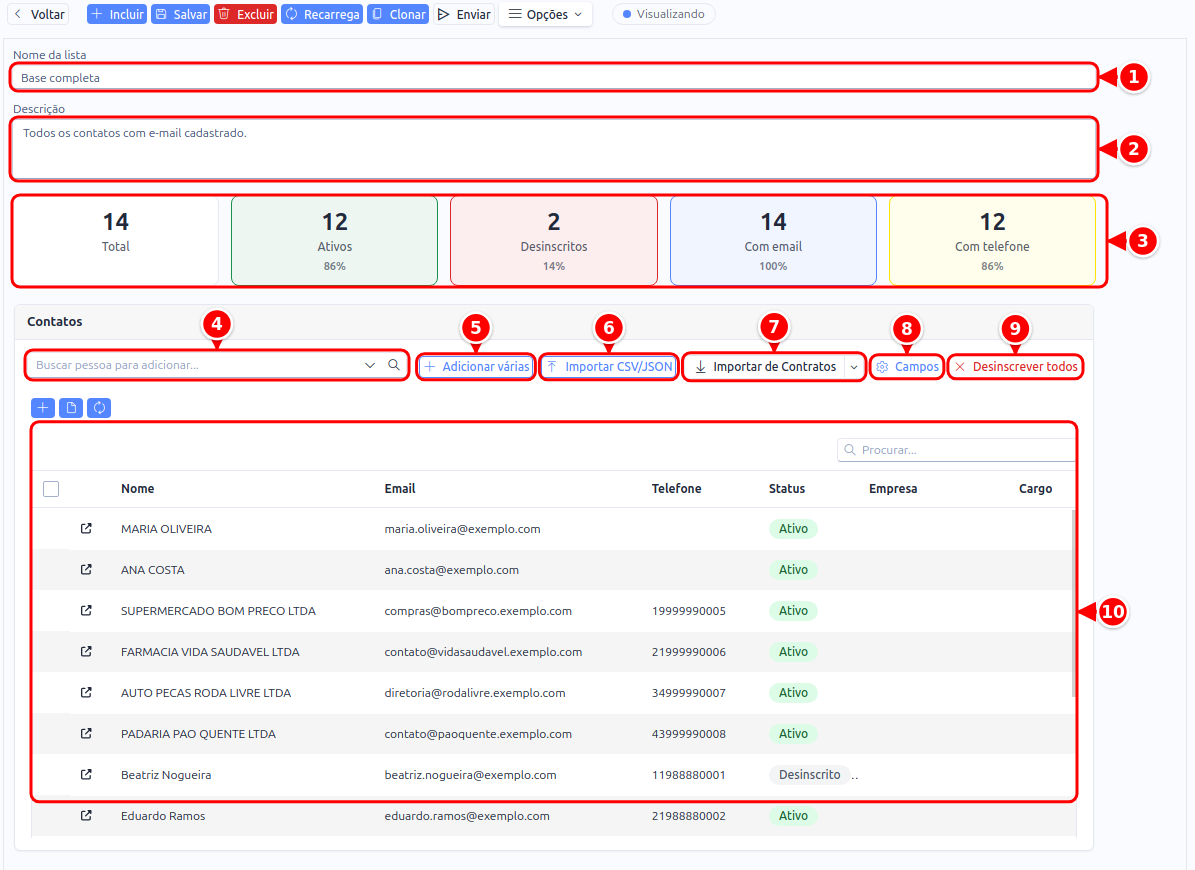Sort by the Status column header
This screenshot has width=1195, height=870.
click(x=787, y=489)
